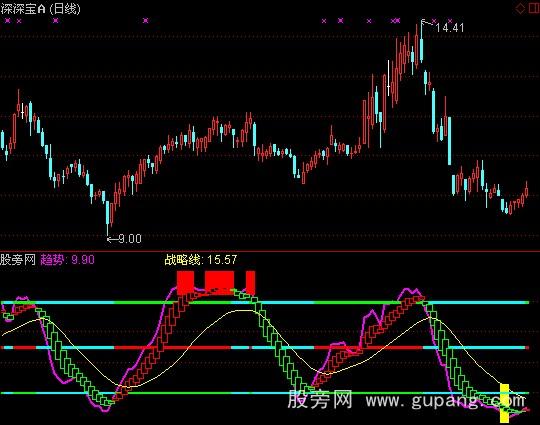Click the 深深宝A (日线) chart title
540x425 pixels.
point(41,9)
